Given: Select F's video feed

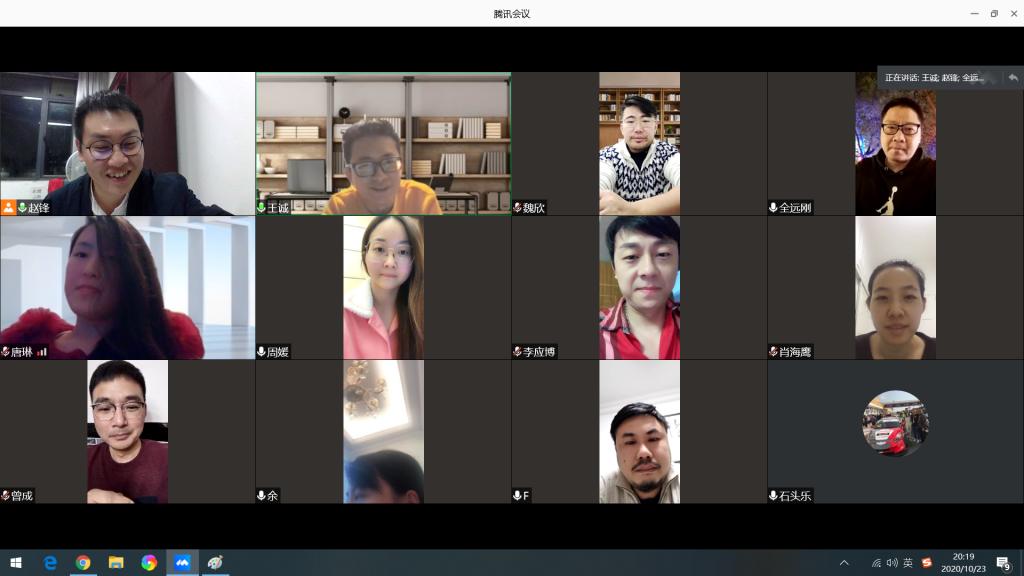Looking at the screenshot, I should [639, 432].
